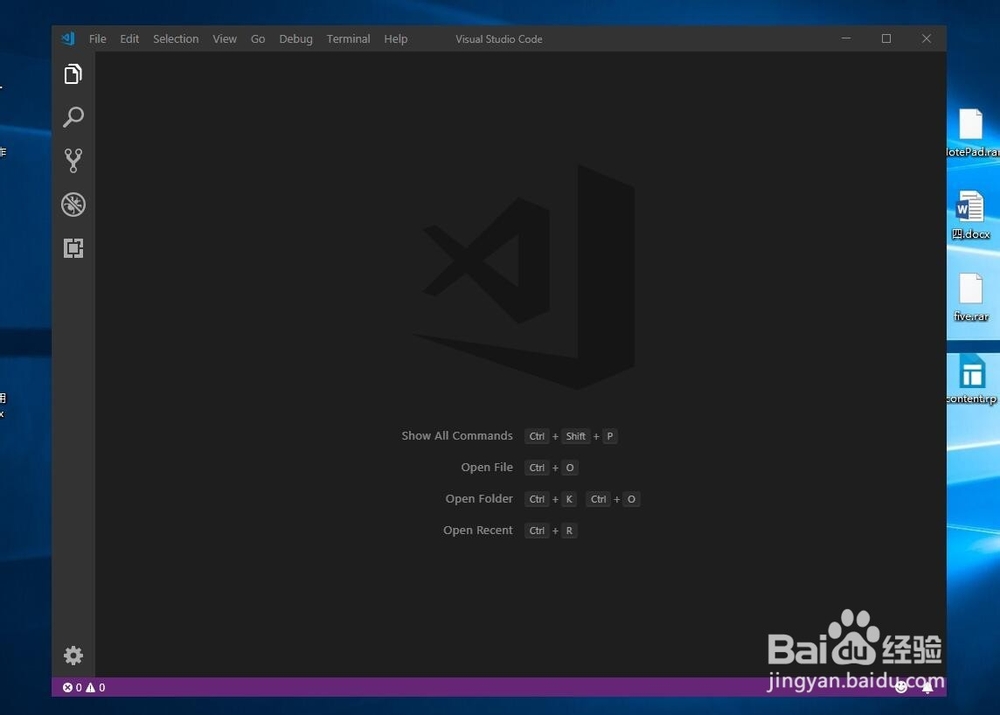Click the 'Open File' label

pyautogui.click(x=487, y=467)
